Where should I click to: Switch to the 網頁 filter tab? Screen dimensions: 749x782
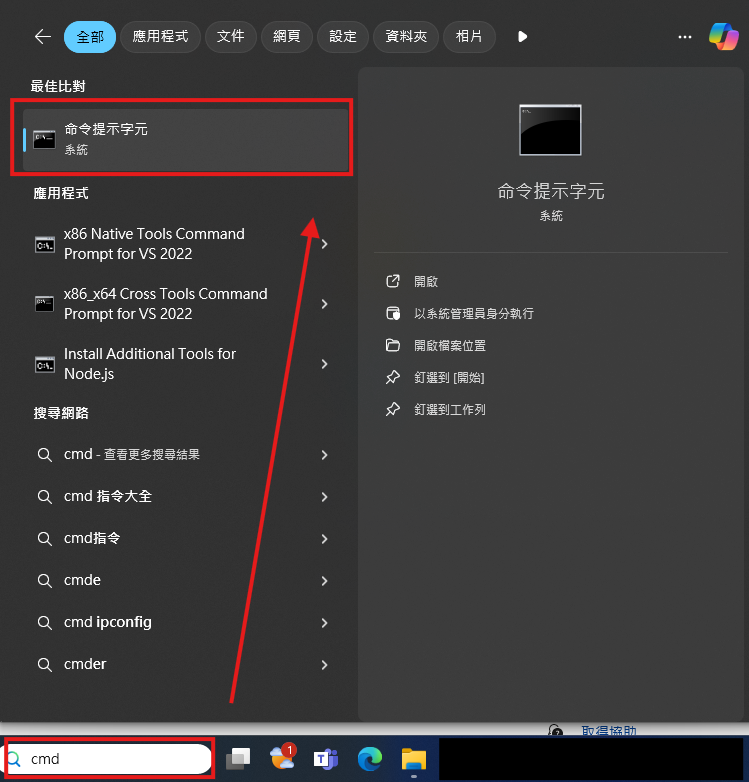click(286, 36)
